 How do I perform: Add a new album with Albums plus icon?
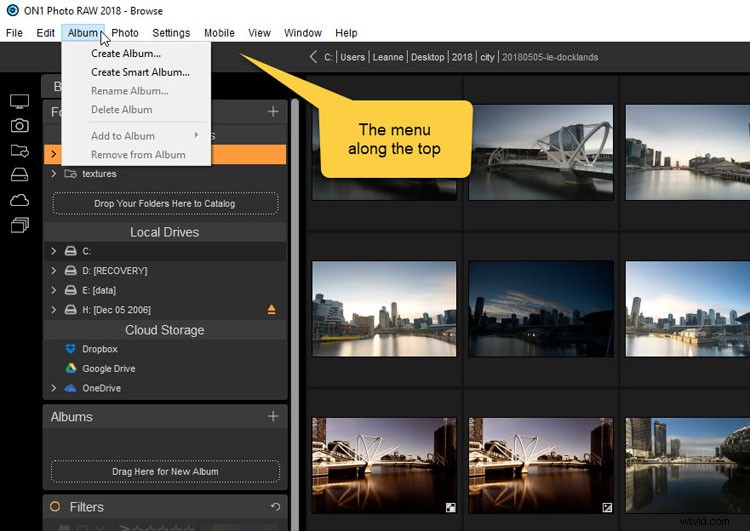(x=273, y=416)
